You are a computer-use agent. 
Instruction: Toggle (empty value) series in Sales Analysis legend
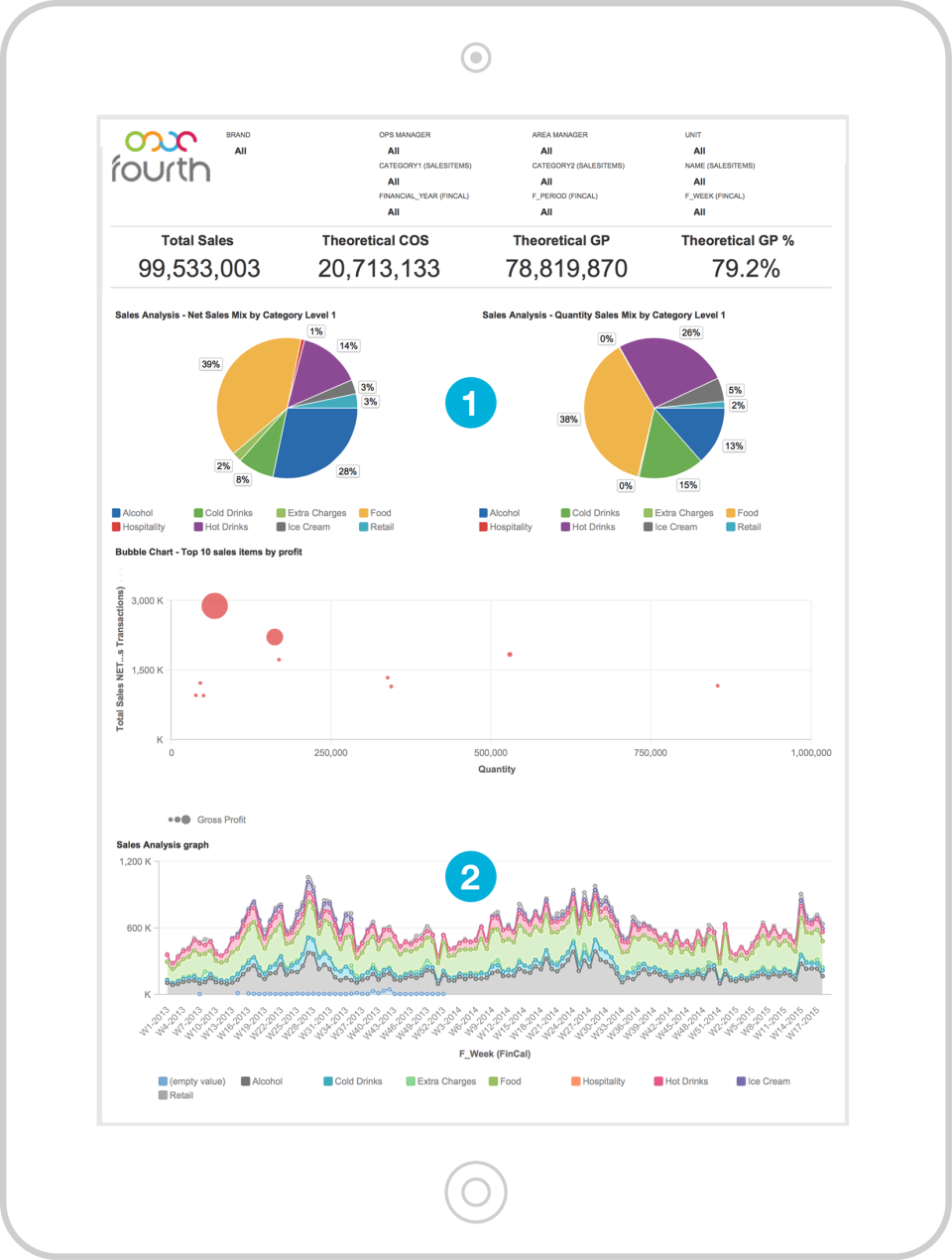pos(191,1081)
